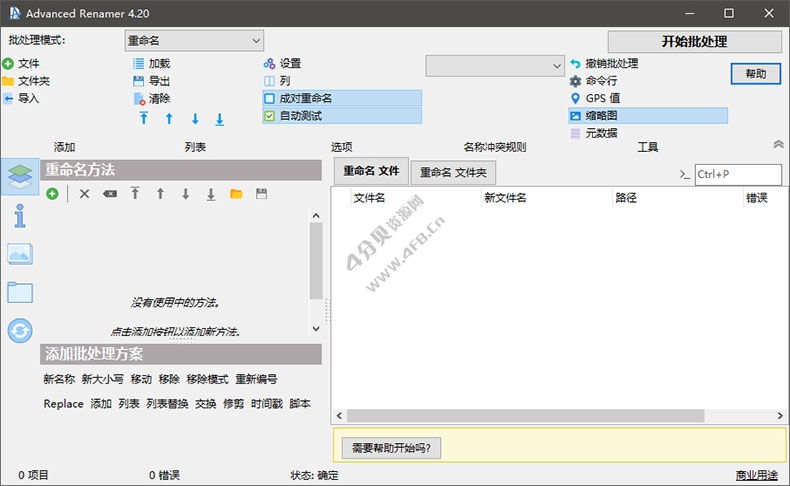Clear all methods with backspace icon
Image resolution: width=790 pixels, height=486 pixels.
[110, 194]
